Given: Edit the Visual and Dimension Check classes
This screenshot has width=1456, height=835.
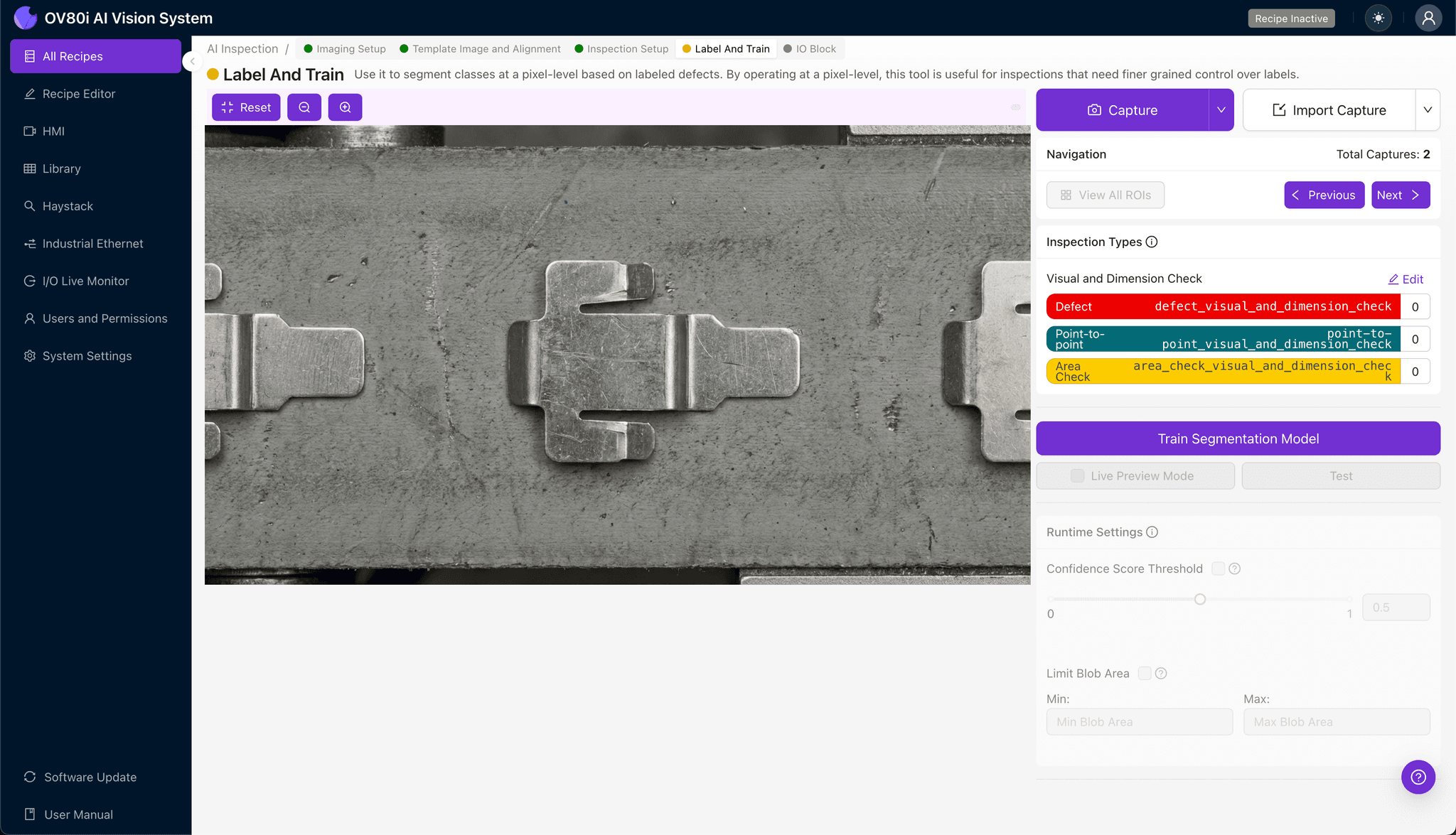Looking at the screenshot, I should [x=1406, y=279].
